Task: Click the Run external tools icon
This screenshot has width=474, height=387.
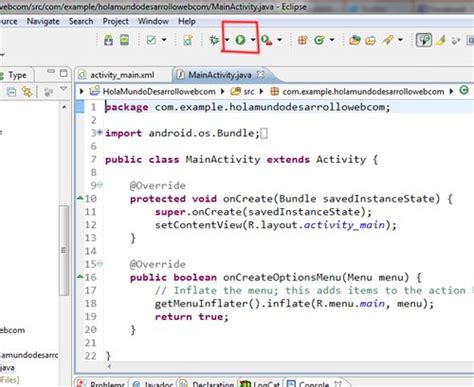Action: click(x=267, y=40)
